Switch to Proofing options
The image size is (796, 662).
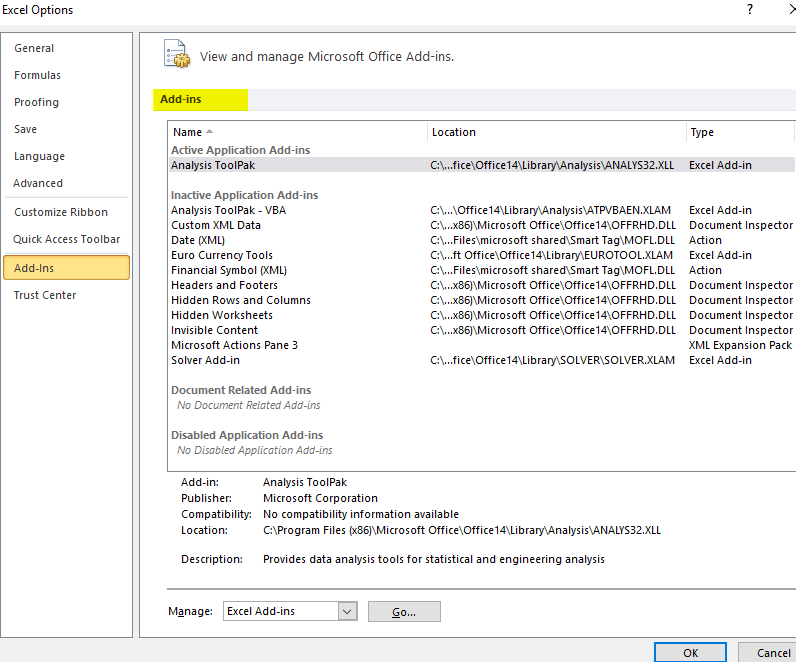point(36,102)
